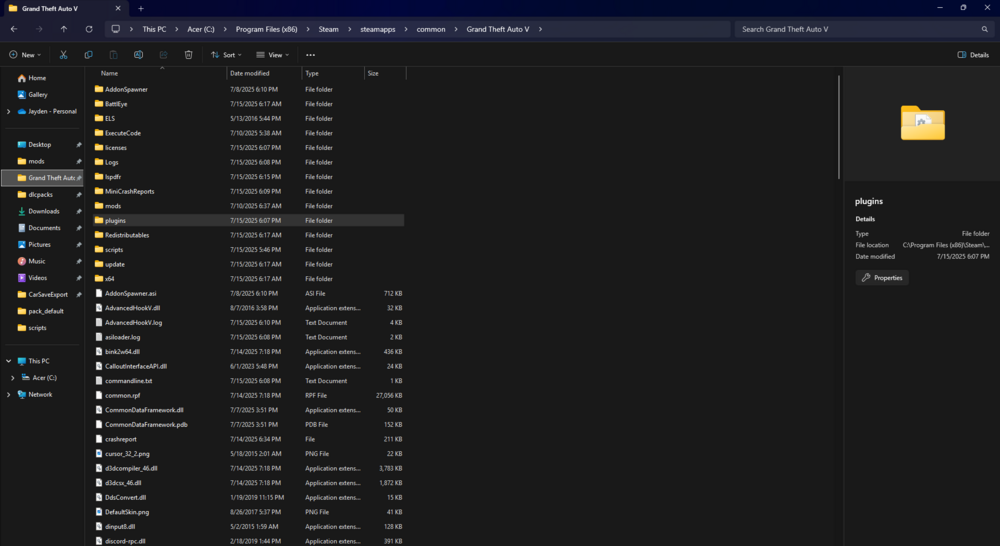The image size is (1000, 546).
Task: Toggle the Details pane button
Action: 973,55
